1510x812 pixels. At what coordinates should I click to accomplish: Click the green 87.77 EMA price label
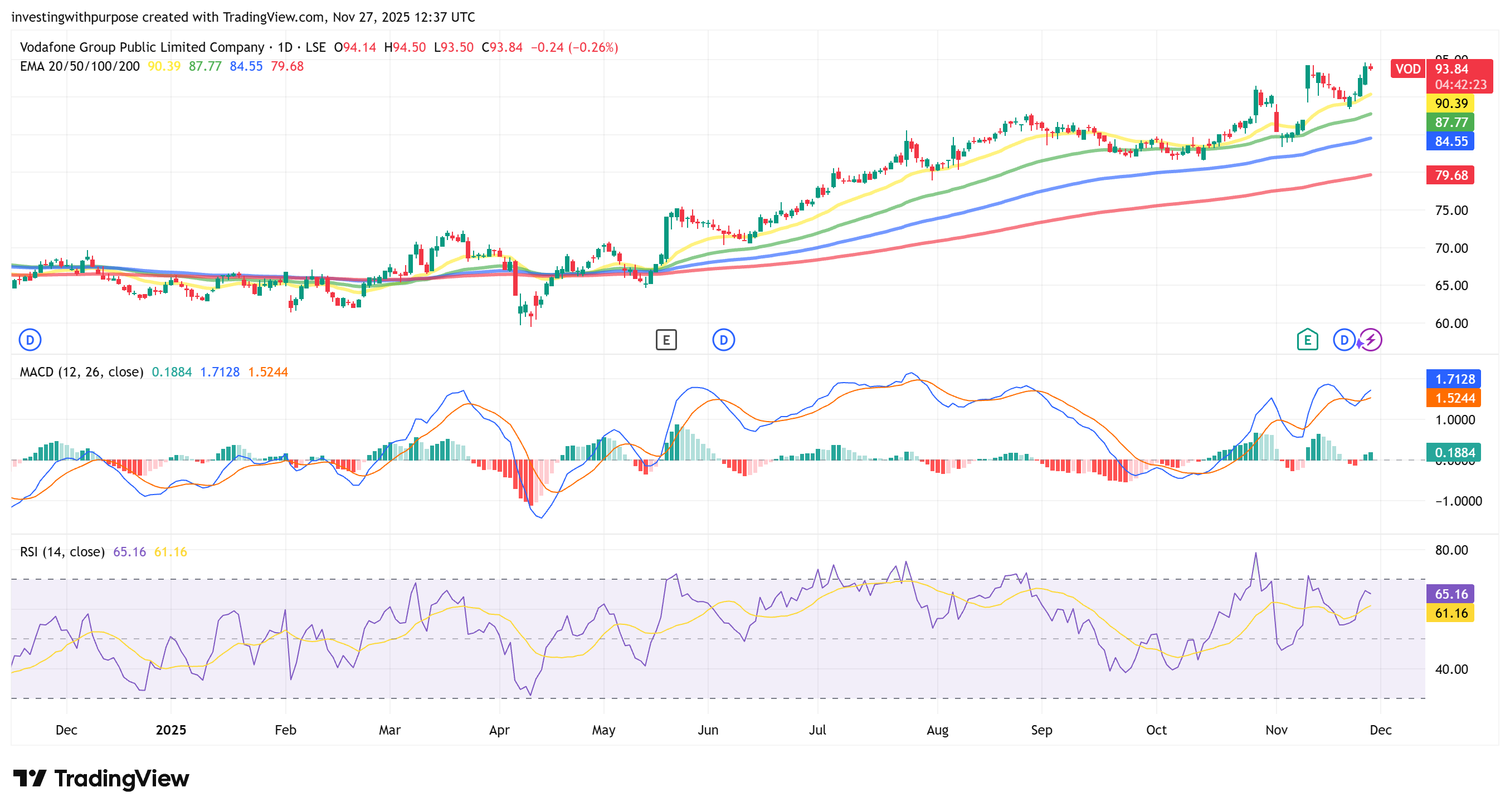pyautogui.click(x=1451, y=123)
